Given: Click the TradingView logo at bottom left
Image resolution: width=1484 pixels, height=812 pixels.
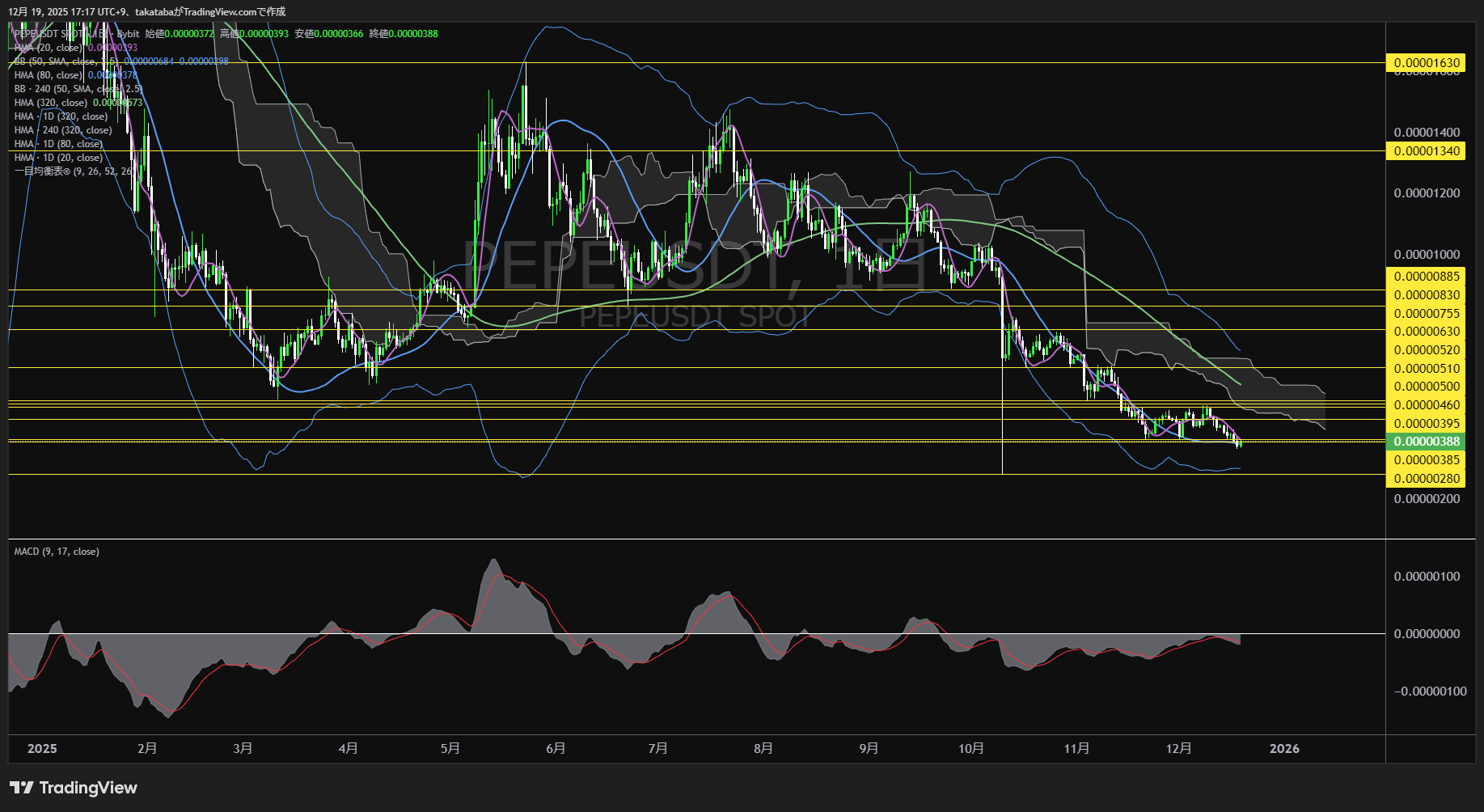Looking at the screenshot, I should coord(74,788).
